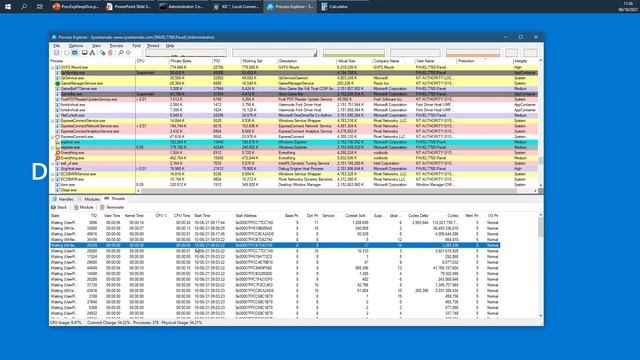Click the threads list vertical scrollbar
Viewport: 640px width, 360px height.
pyautogui.click(x=541, y=265)
